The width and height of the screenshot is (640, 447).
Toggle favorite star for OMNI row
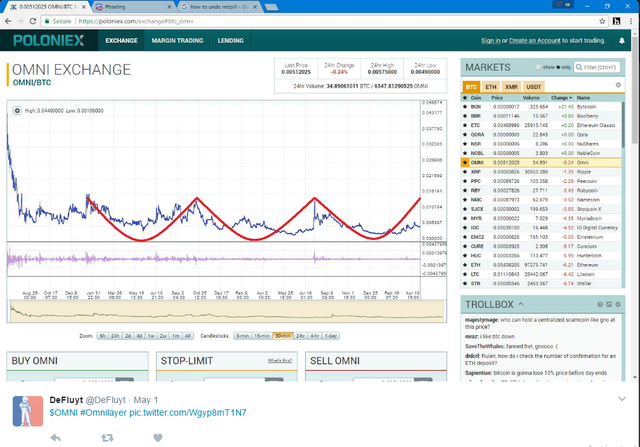(465, 162)
